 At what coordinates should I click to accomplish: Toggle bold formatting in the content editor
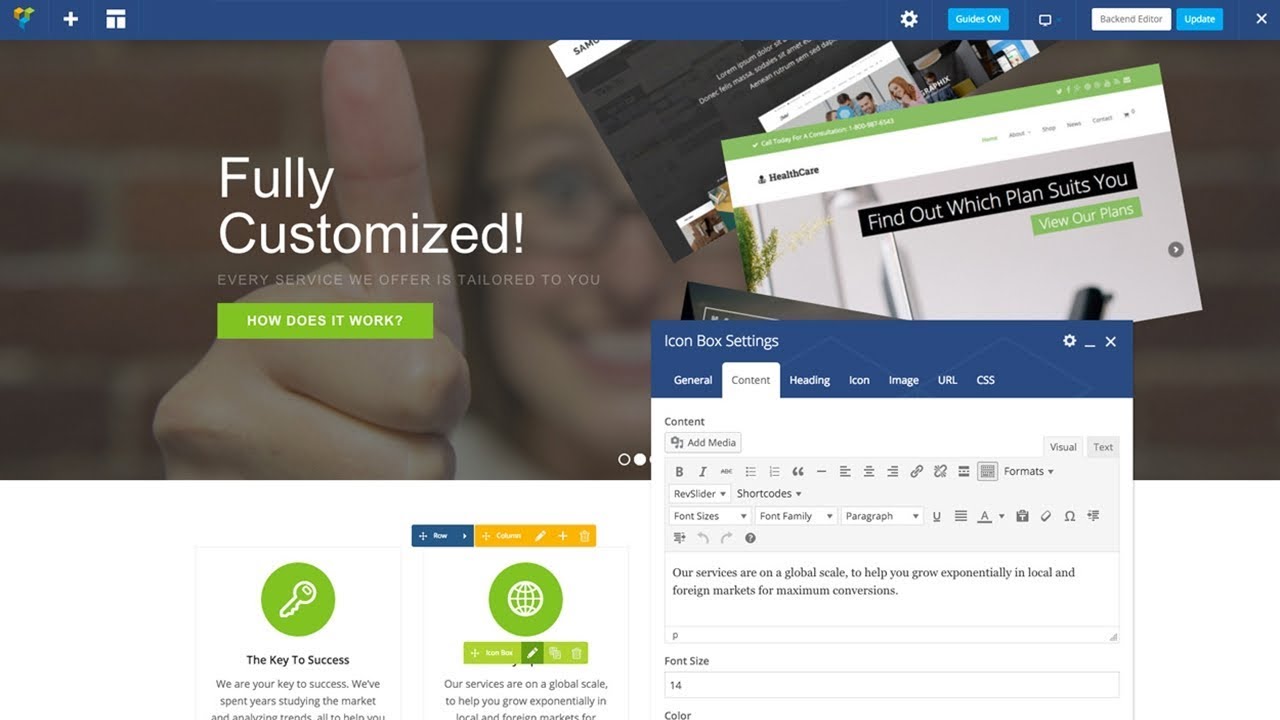coord(679,471)
